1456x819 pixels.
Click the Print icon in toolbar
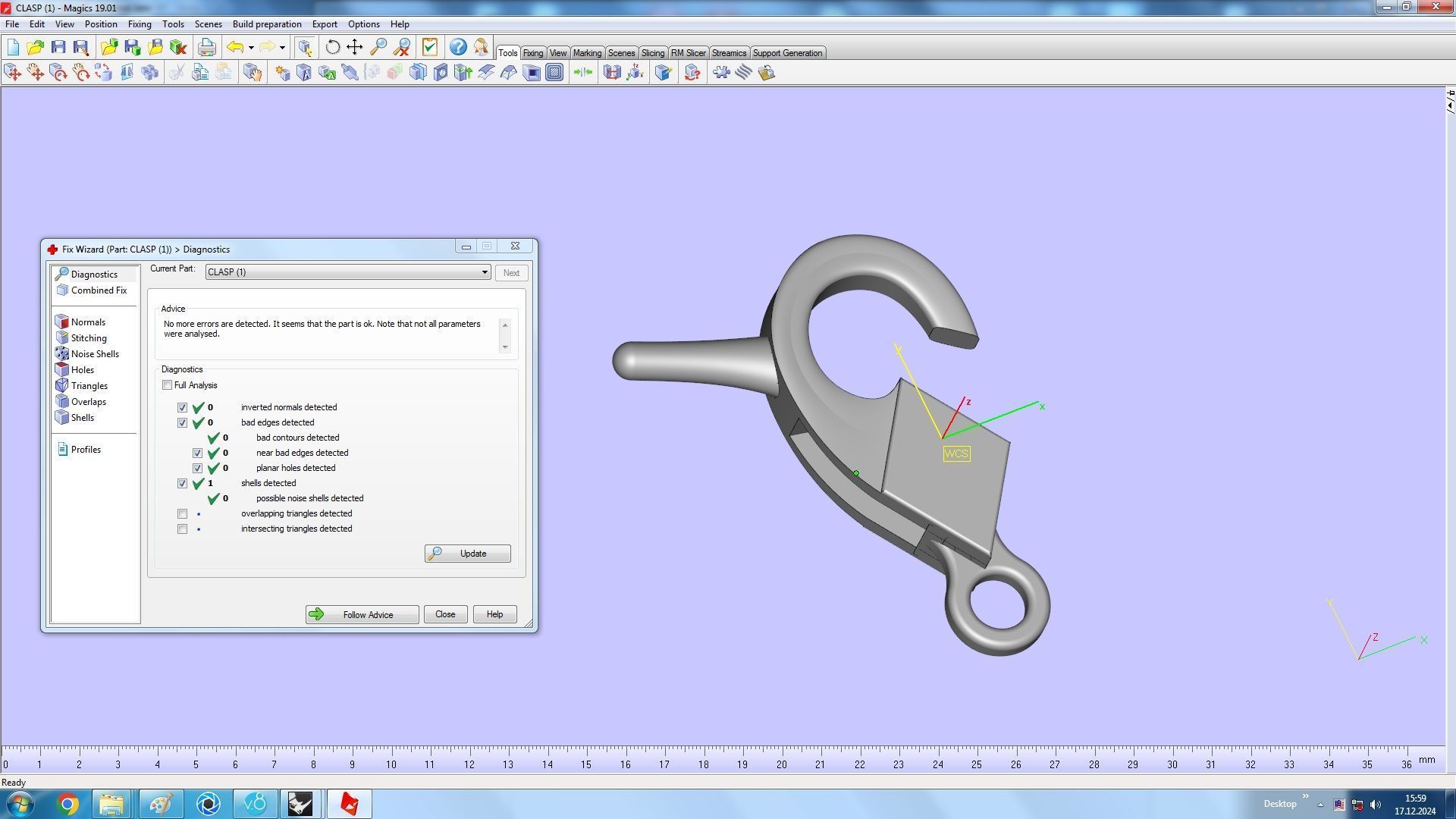coord(206,47)
